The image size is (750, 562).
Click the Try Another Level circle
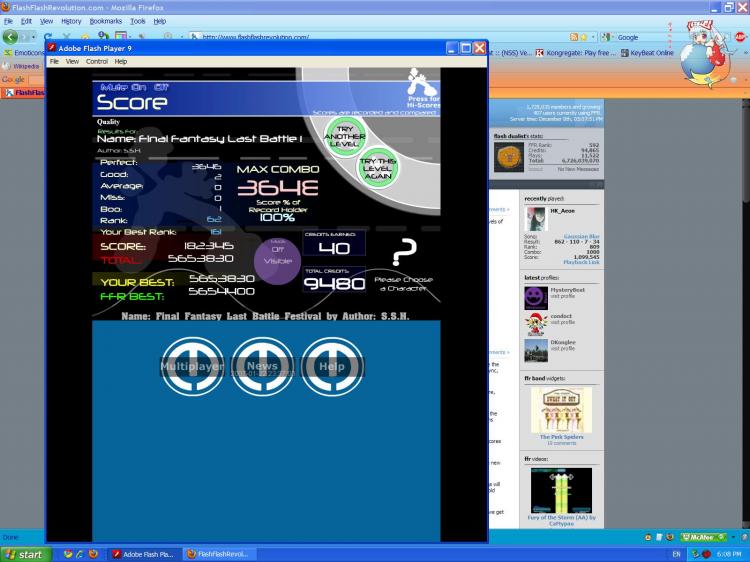pos(344,137)
